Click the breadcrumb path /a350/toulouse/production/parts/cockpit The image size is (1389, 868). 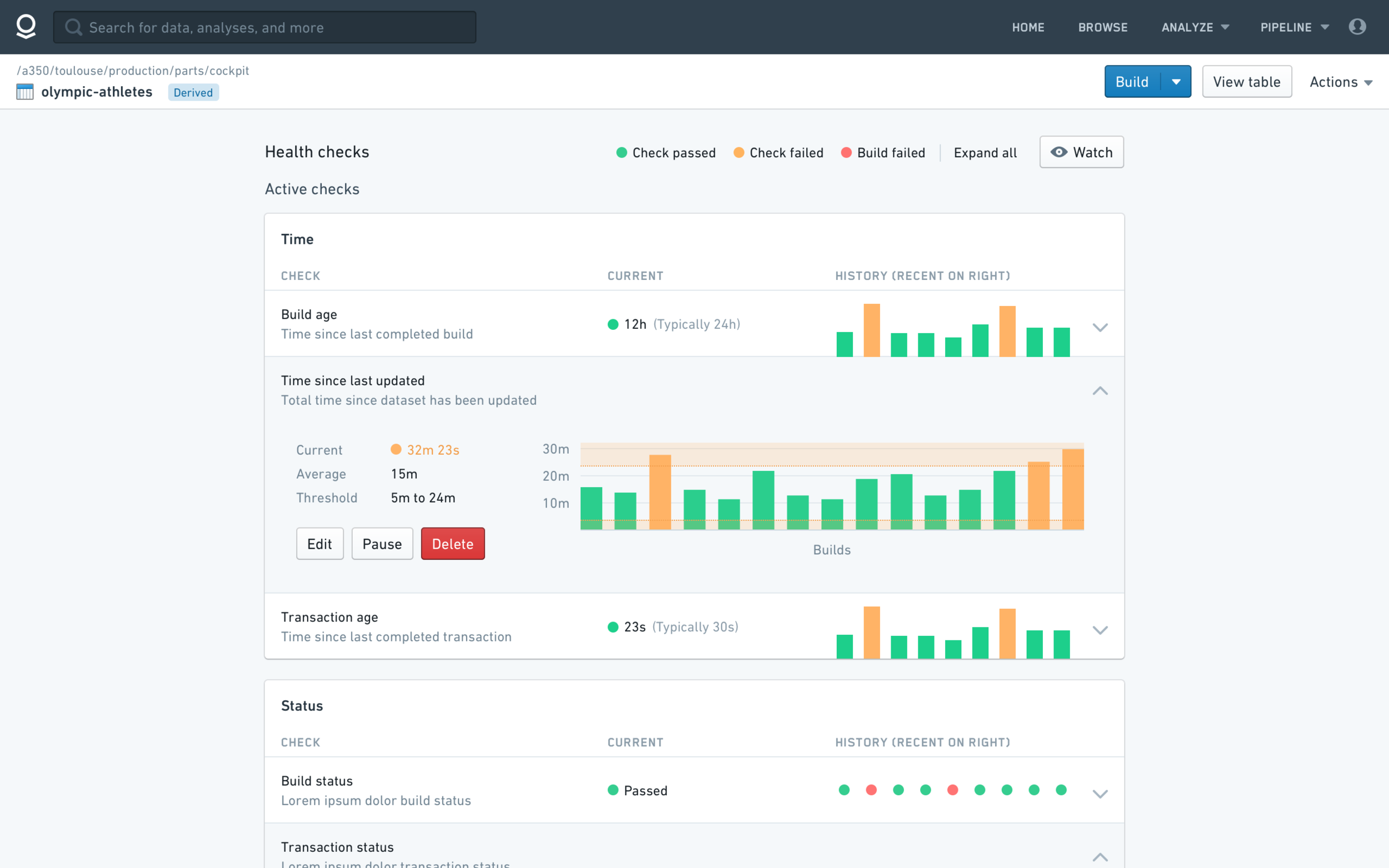[x=133, y=71]
